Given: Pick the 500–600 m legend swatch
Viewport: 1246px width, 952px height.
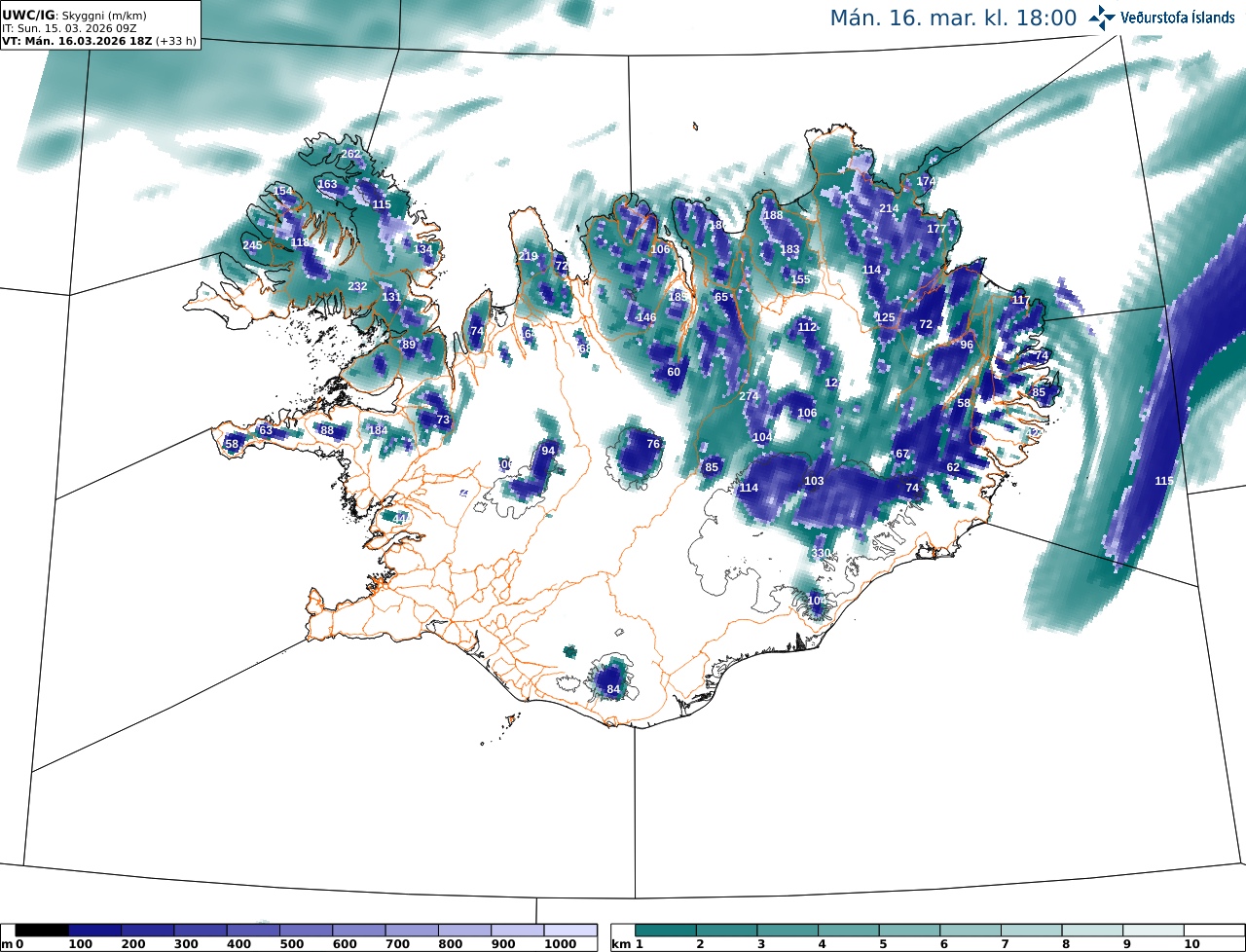Looking at the screenshot, I should (x=307, y=931).
